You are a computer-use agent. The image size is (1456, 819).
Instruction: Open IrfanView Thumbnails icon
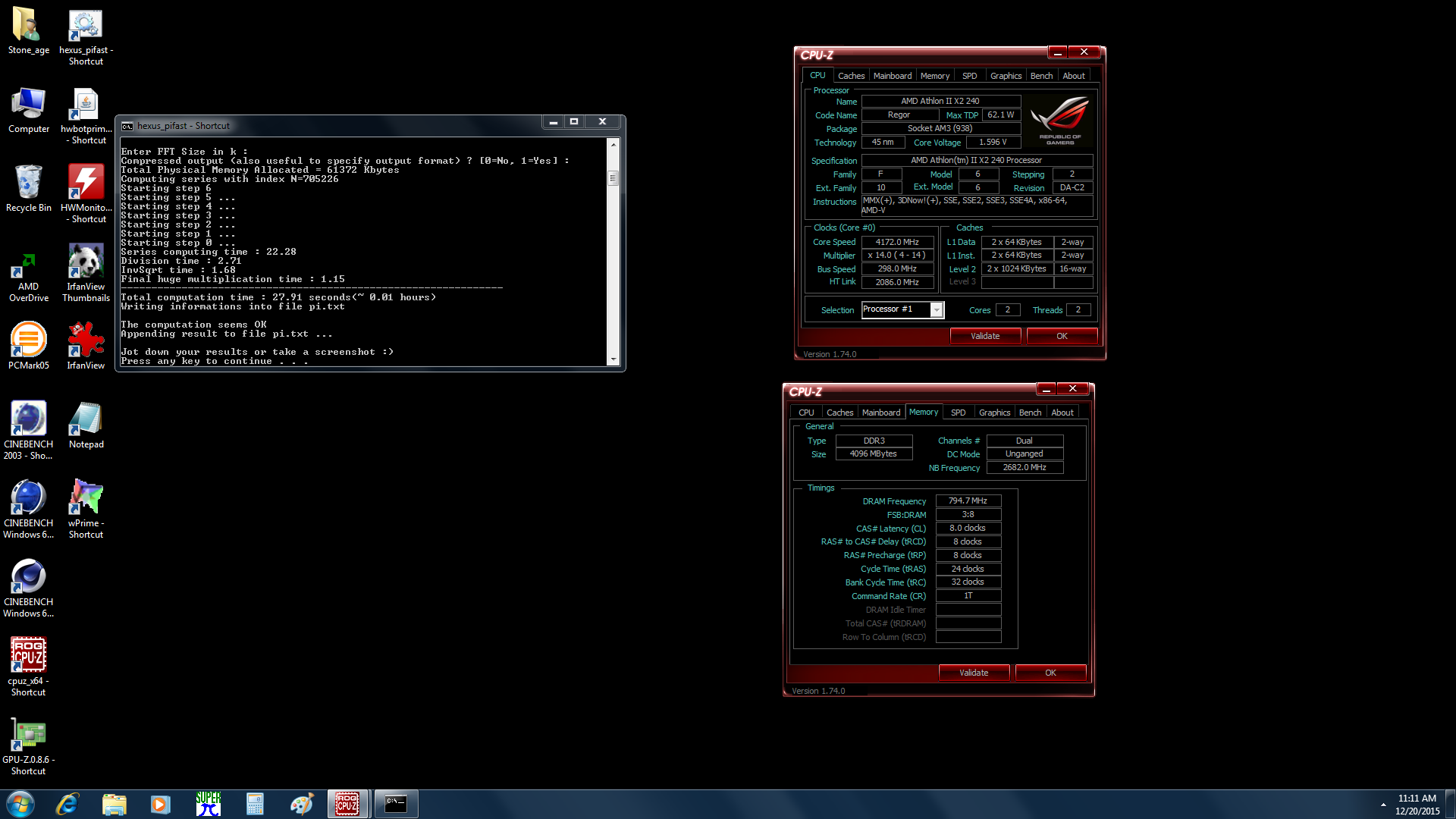(x=86, y=273)
